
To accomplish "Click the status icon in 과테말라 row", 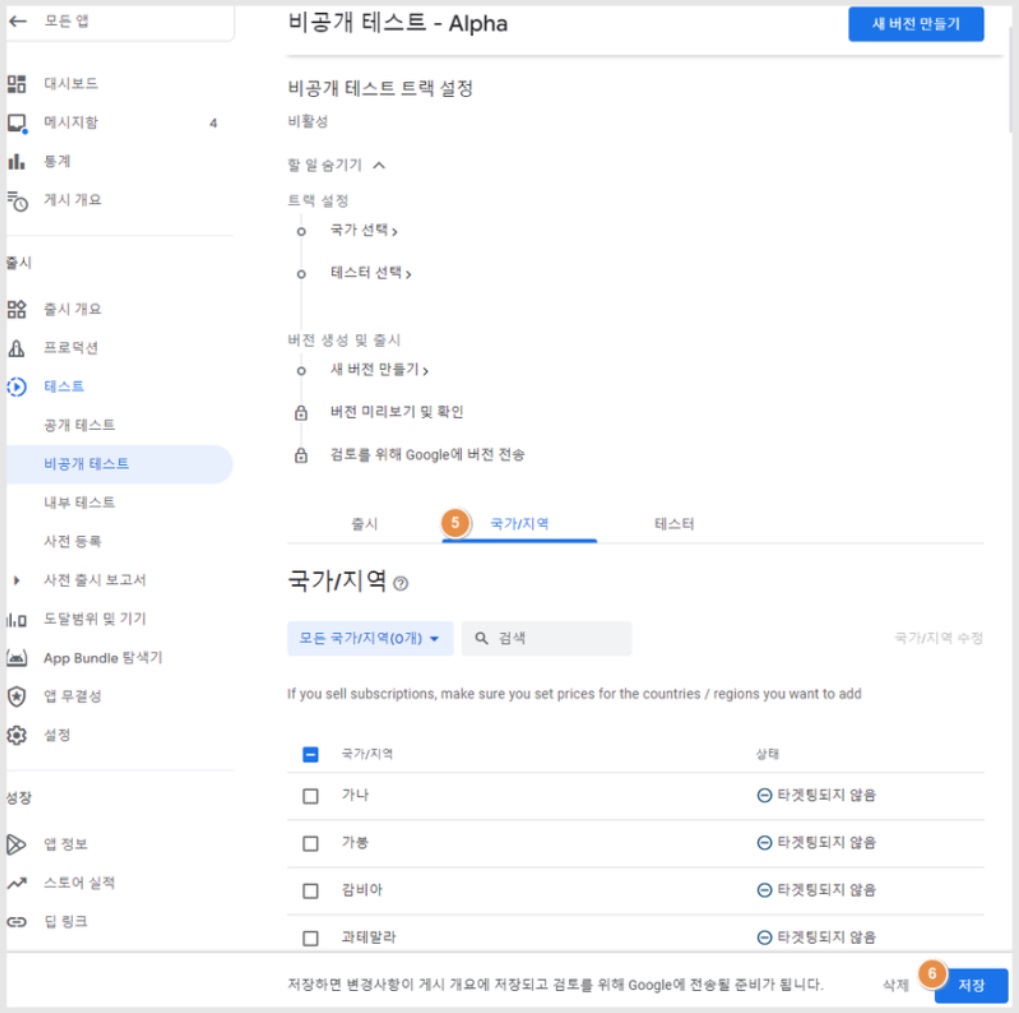I will click(764, 938).
